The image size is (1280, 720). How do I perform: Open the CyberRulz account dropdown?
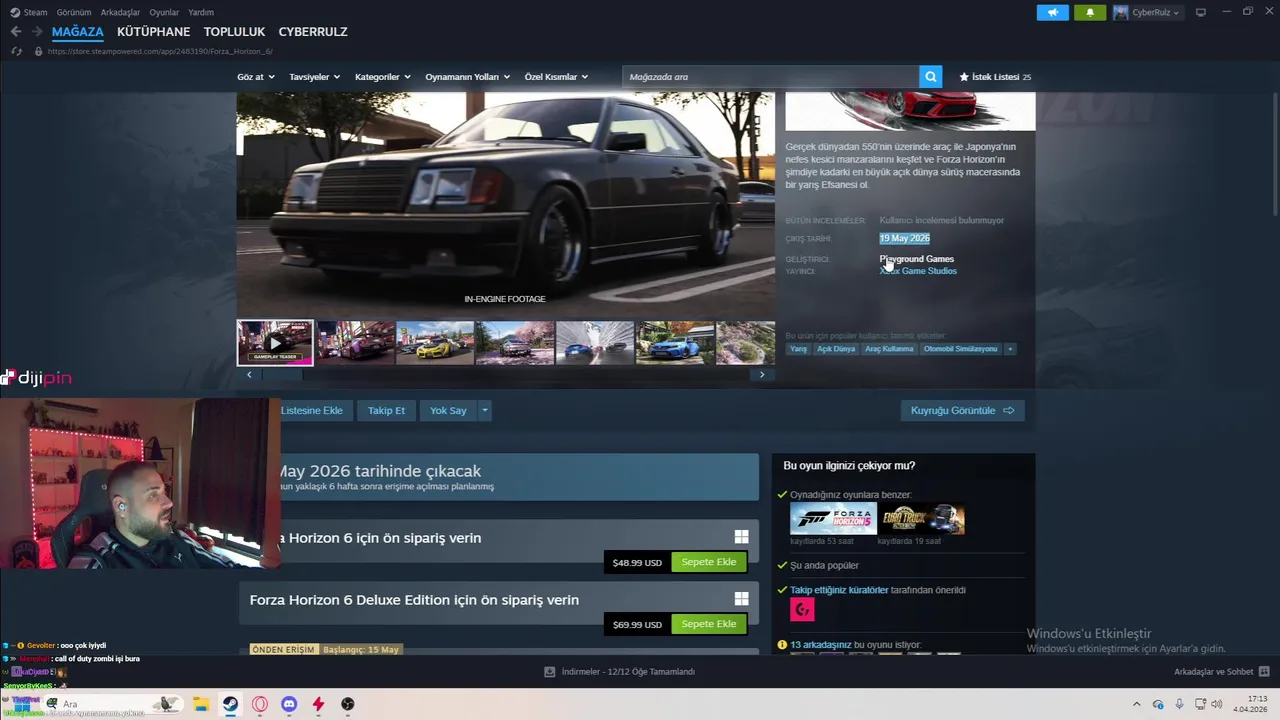coord(1147,13)
